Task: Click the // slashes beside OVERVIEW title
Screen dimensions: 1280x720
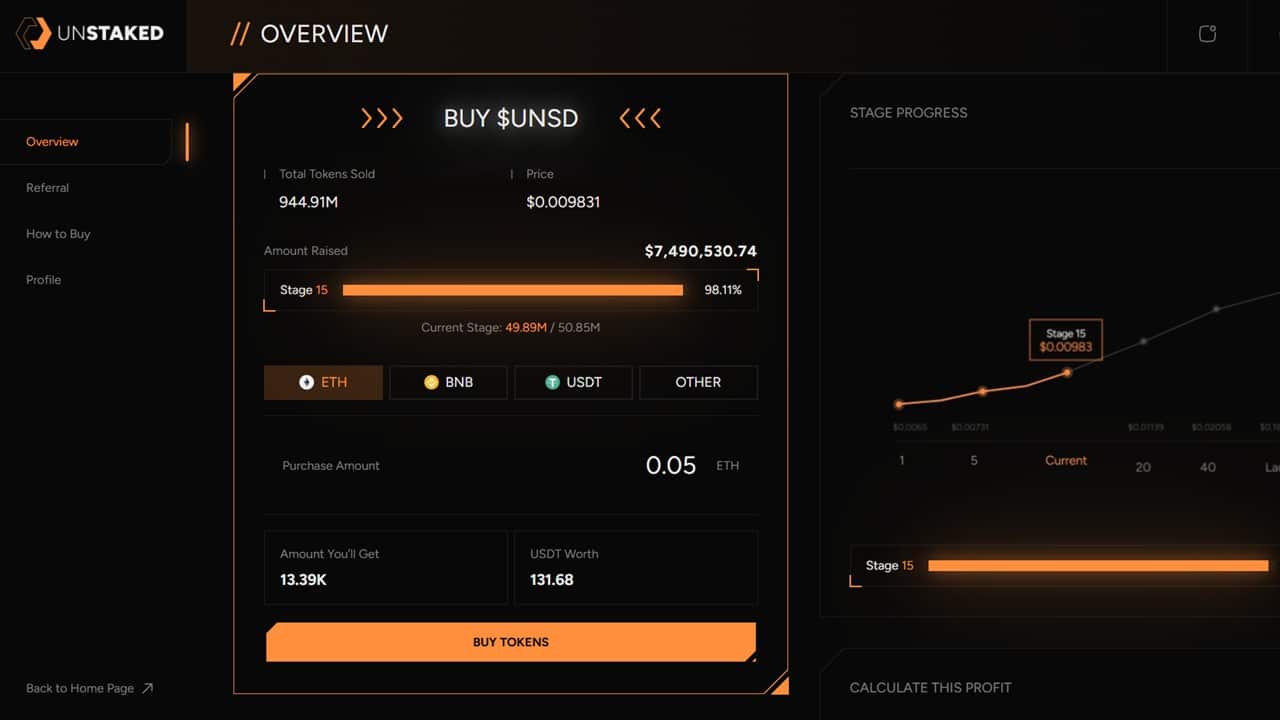Action: 239,33
